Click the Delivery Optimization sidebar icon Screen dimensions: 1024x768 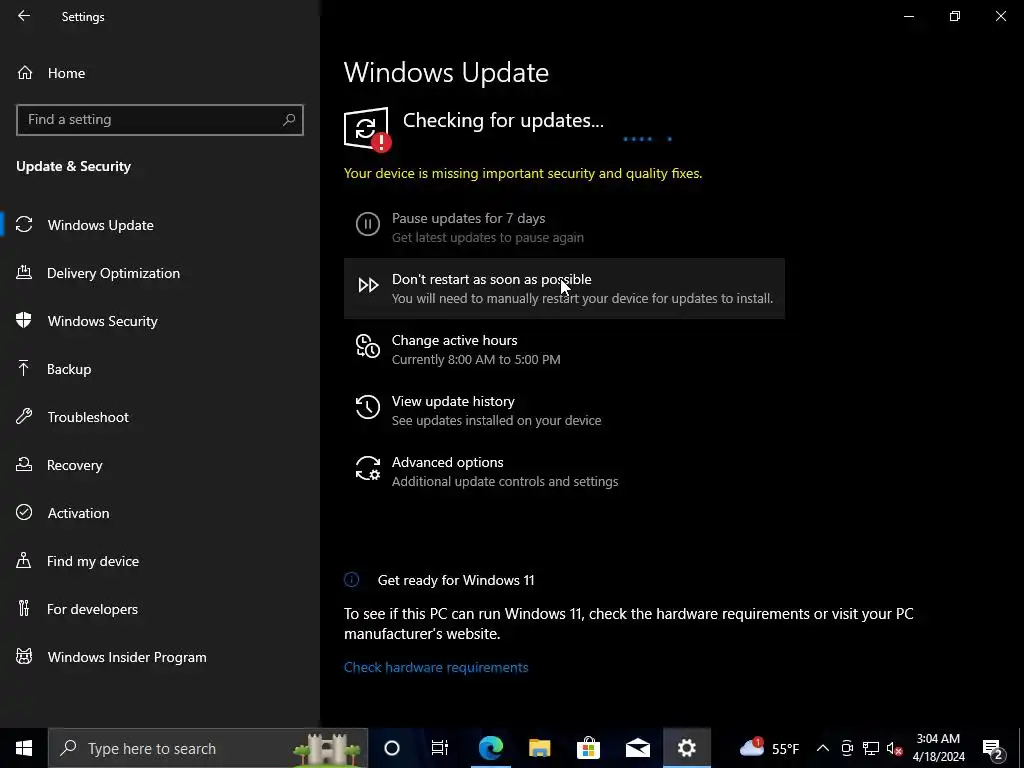(24, 272)
